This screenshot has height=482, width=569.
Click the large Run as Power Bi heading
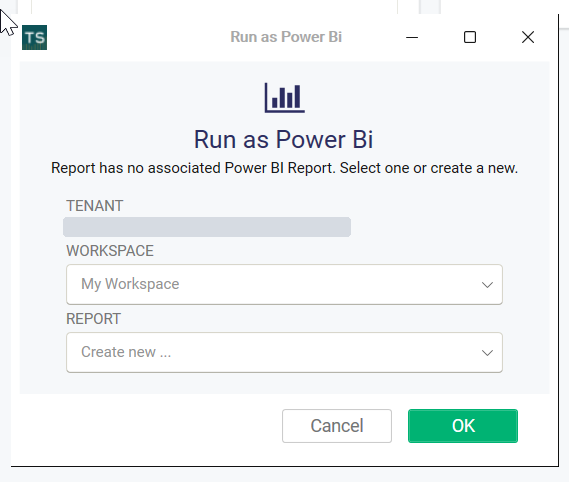click(x=283, y=139)
